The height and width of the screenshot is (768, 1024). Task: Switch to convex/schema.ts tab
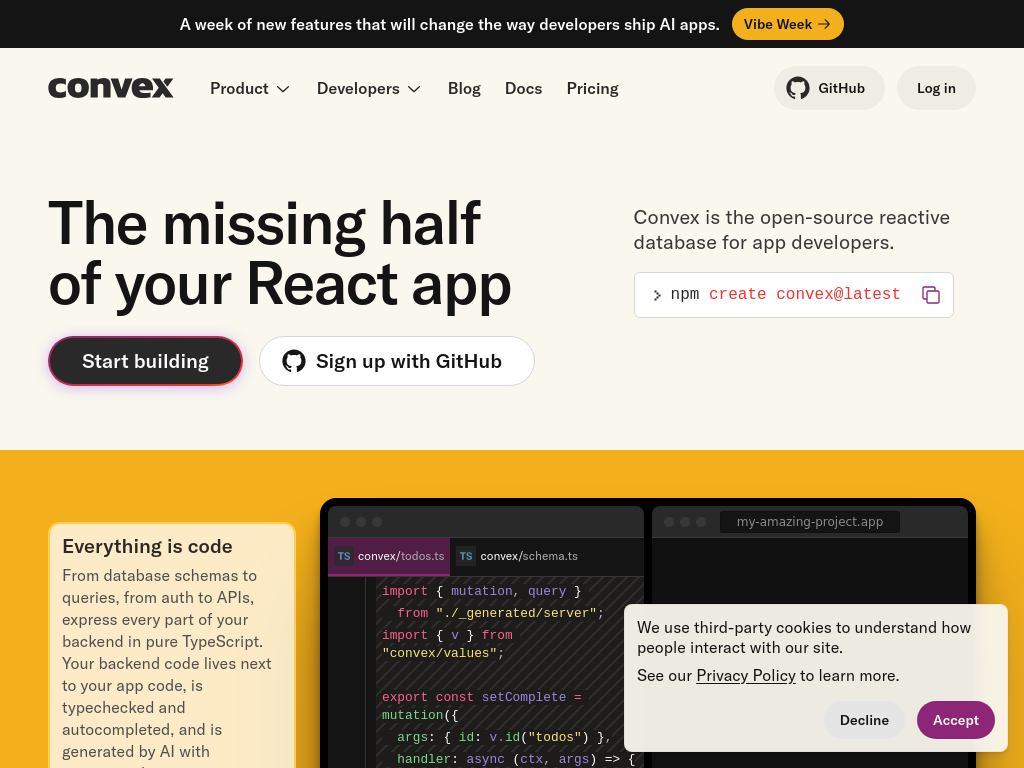[528, 556]
